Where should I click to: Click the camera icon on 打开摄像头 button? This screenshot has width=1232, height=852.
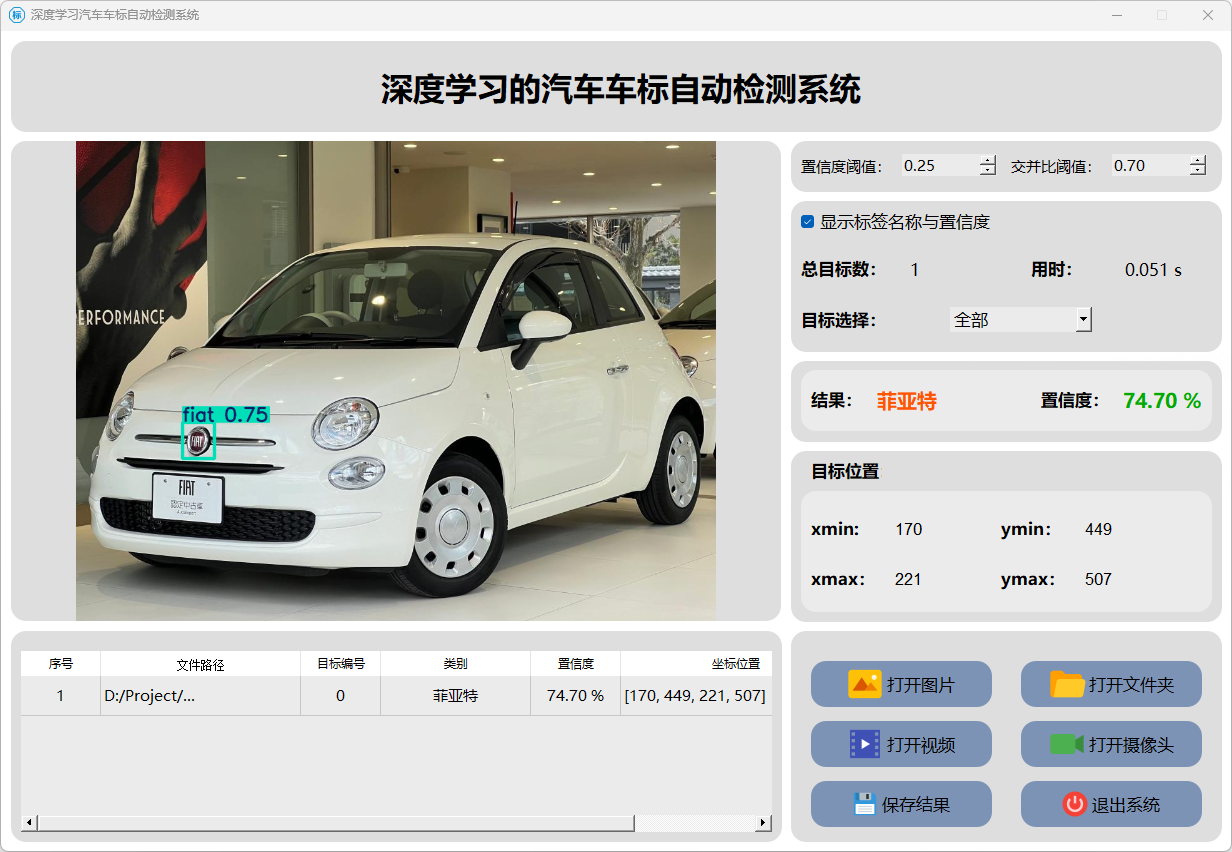click(1067, 744)
